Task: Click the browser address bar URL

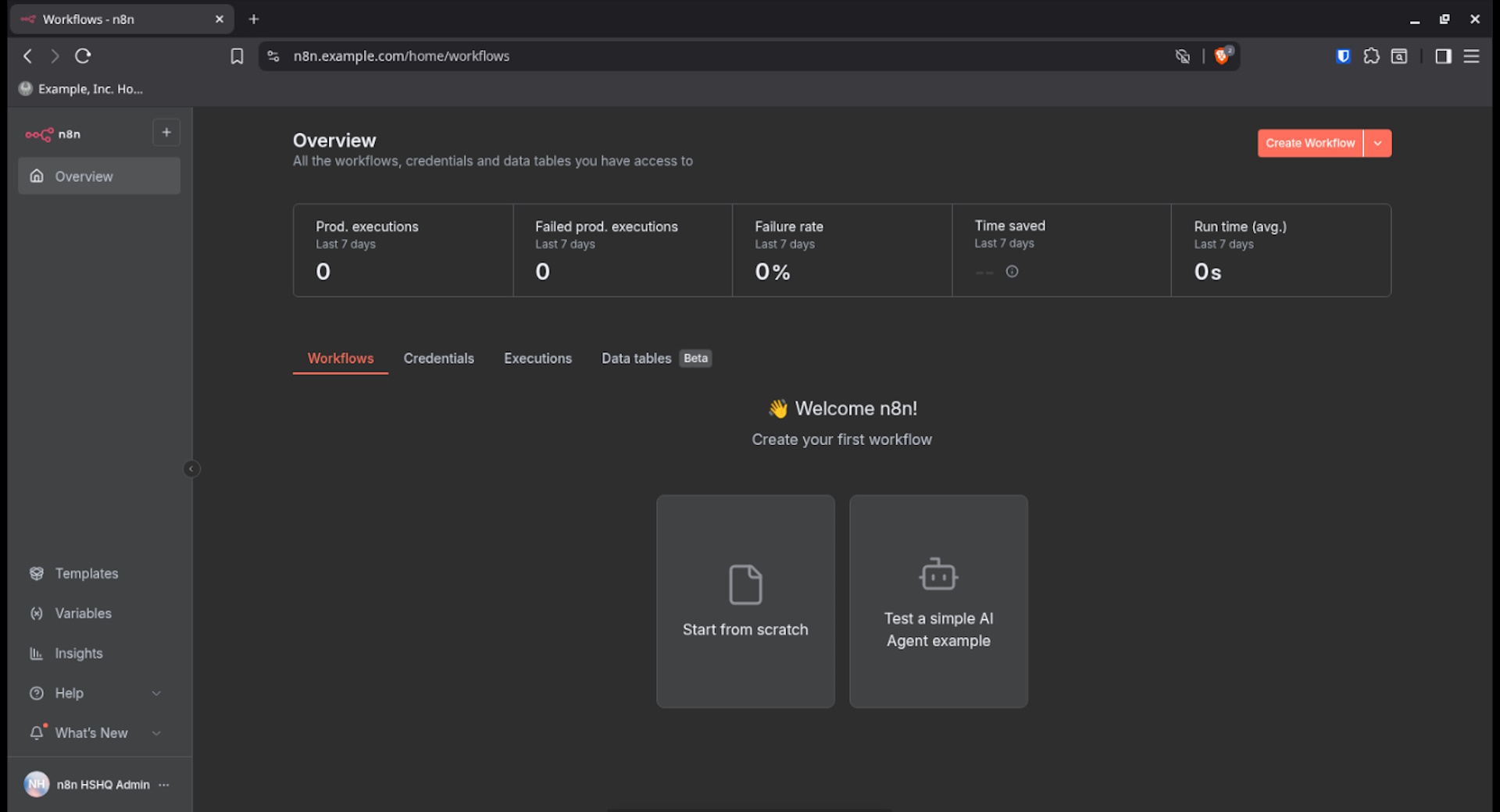Action: click(402, 56)
